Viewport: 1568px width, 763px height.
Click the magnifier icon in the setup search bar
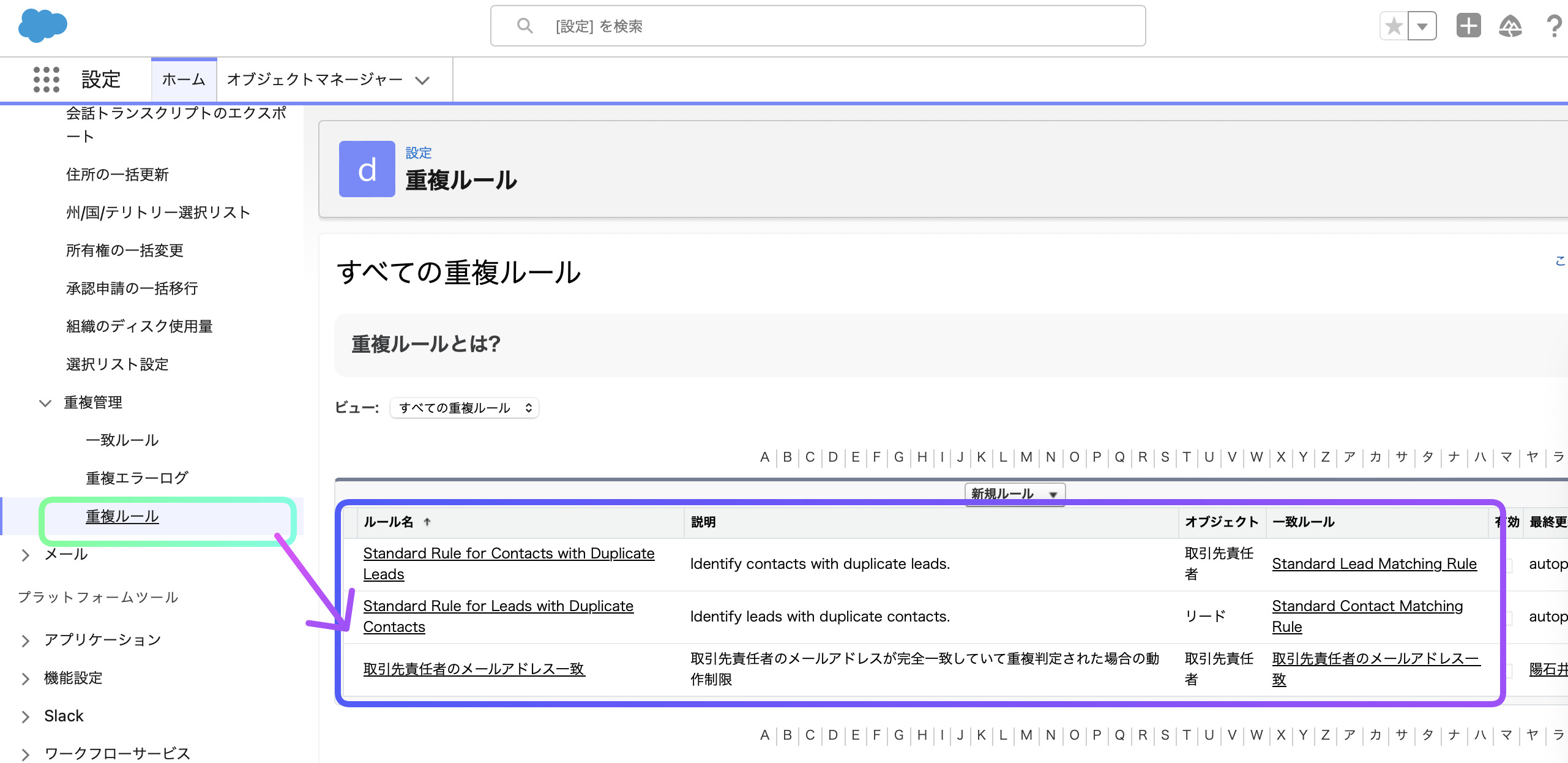(x=525, y=26)
